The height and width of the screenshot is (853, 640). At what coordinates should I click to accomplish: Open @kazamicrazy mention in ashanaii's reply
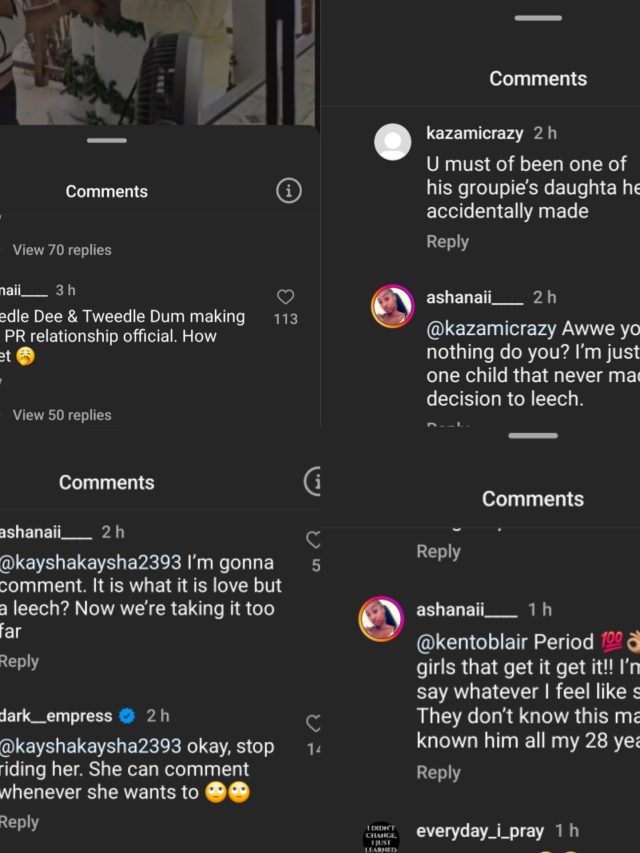tap(491, 329)
